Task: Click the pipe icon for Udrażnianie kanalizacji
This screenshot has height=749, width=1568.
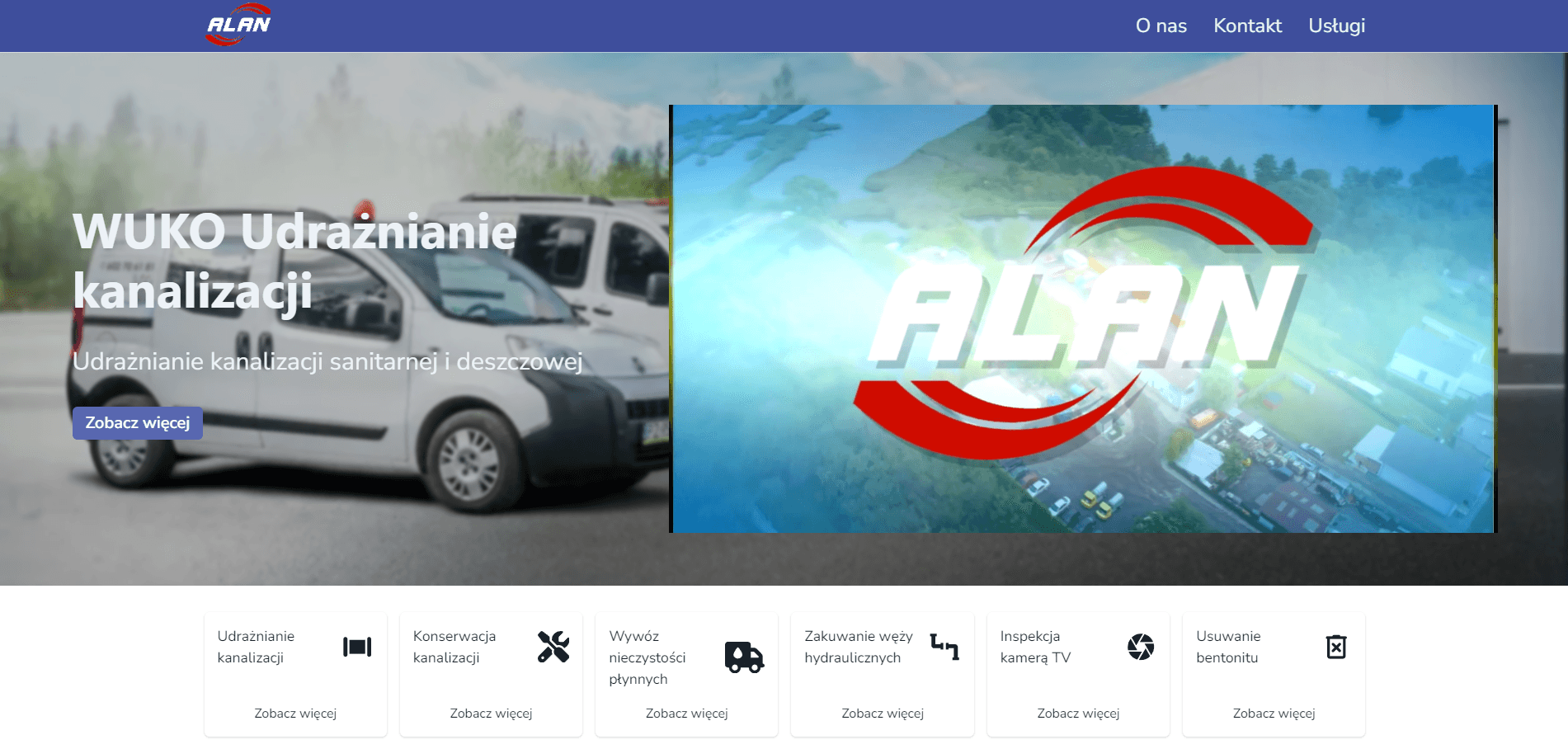Action: [x=357, y=647]
